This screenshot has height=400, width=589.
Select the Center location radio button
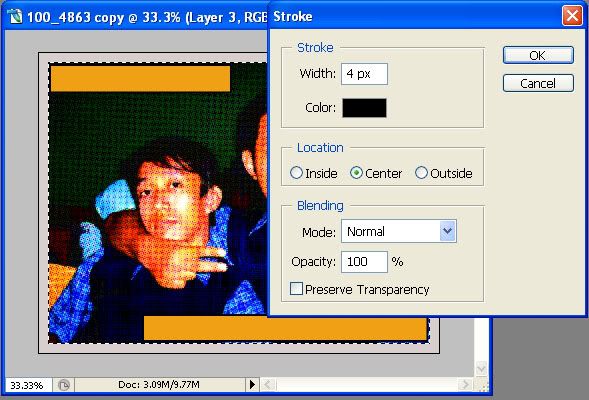[x=356, y=173]
